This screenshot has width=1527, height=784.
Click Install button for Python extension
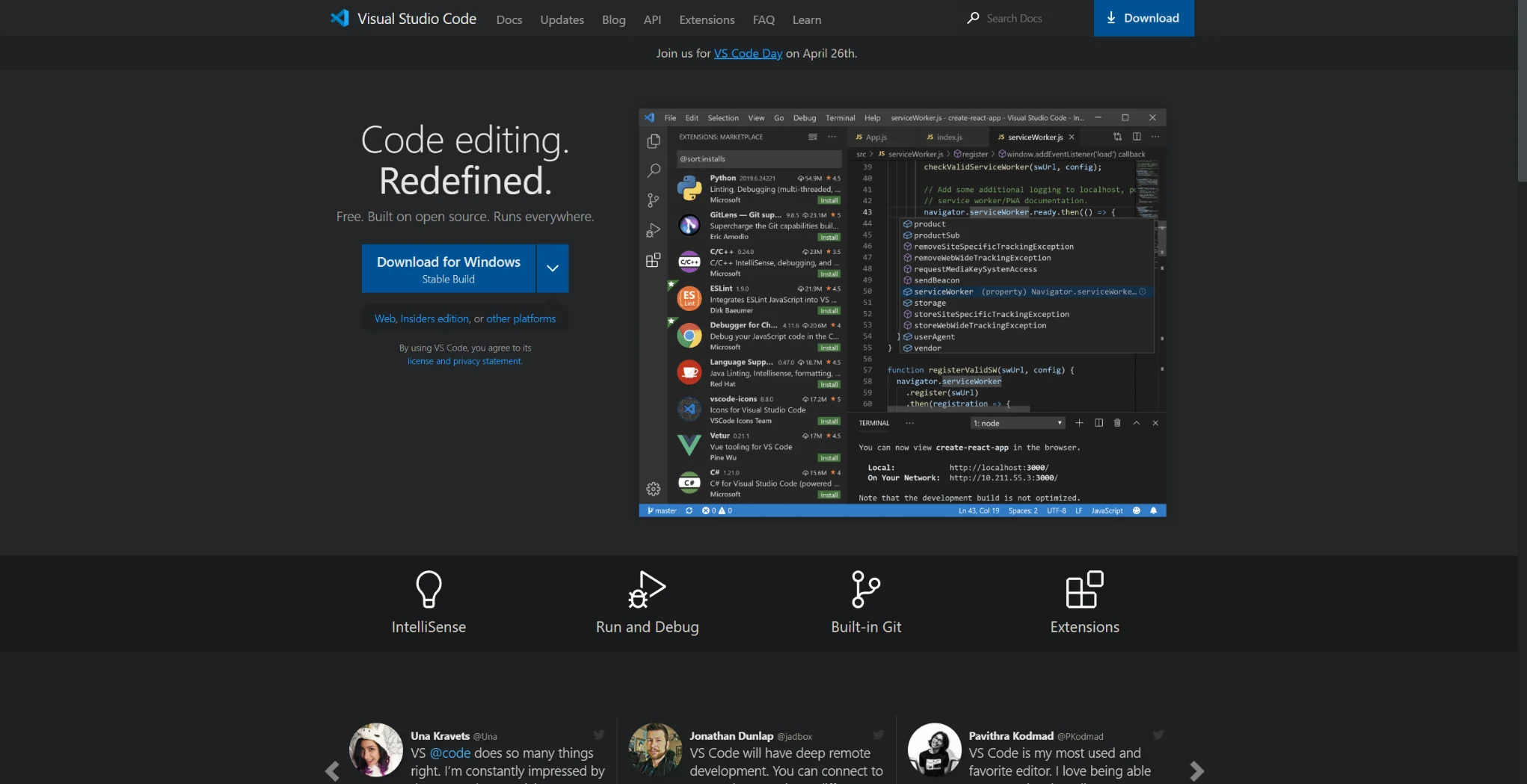click(x=829, y=200)
